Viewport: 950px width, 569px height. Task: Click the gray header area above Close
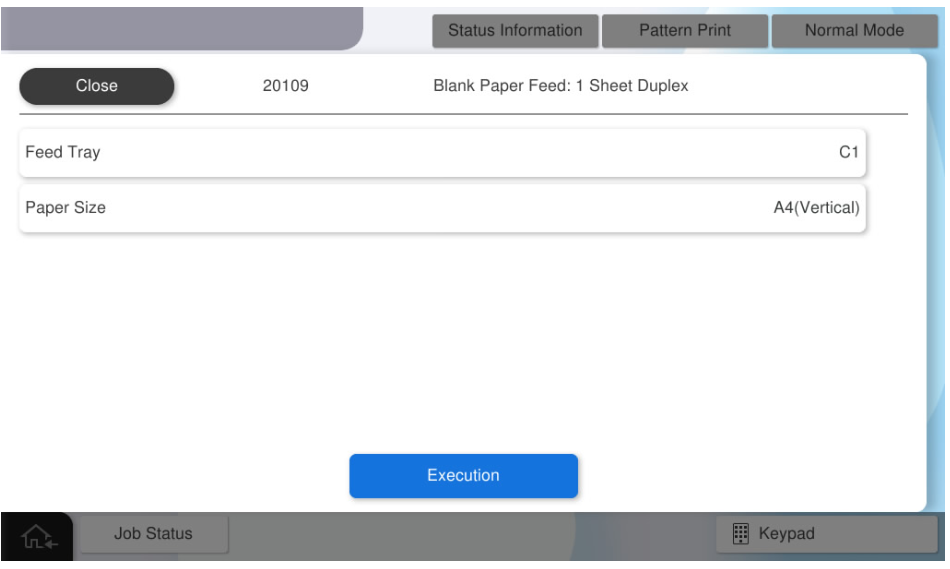tap(180, 25)
